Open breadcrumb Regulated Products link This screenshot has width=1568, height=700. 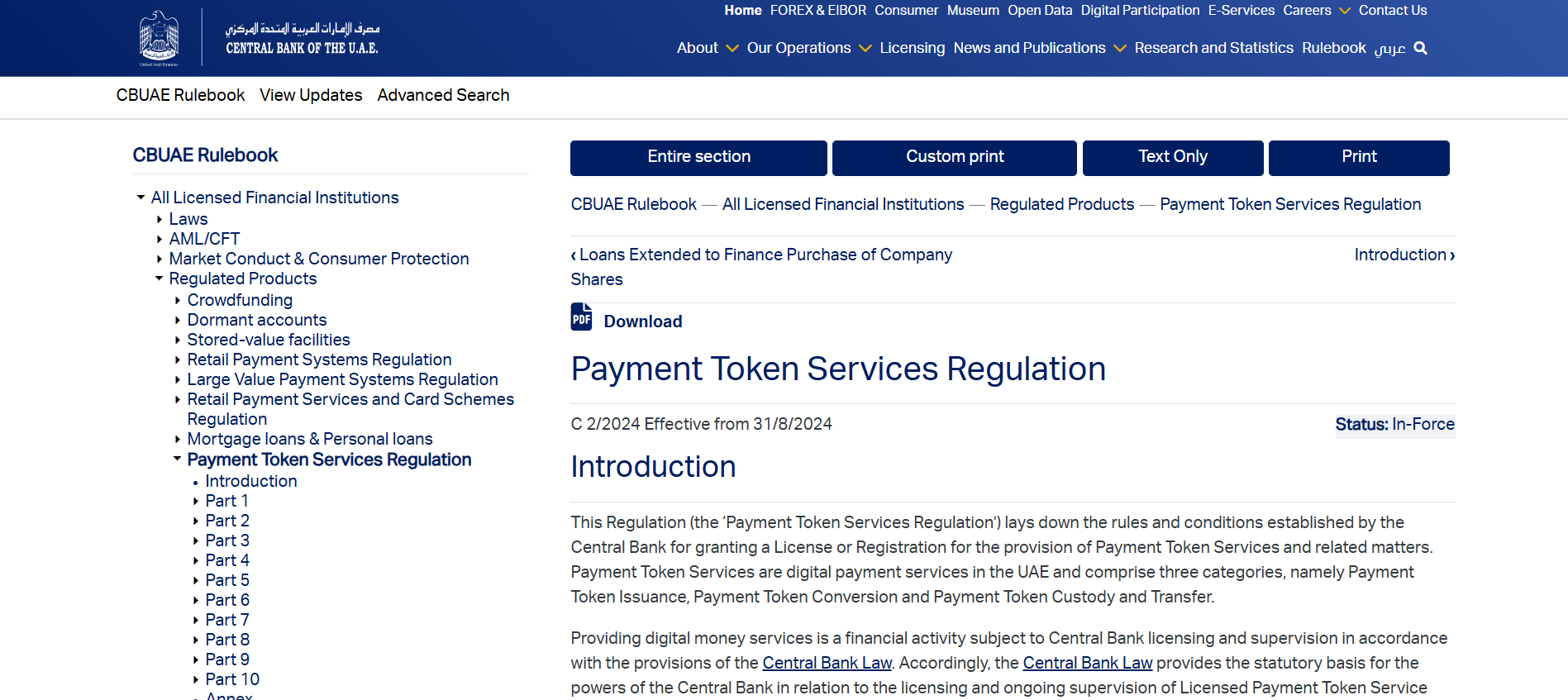click(x=1062, y=204)
